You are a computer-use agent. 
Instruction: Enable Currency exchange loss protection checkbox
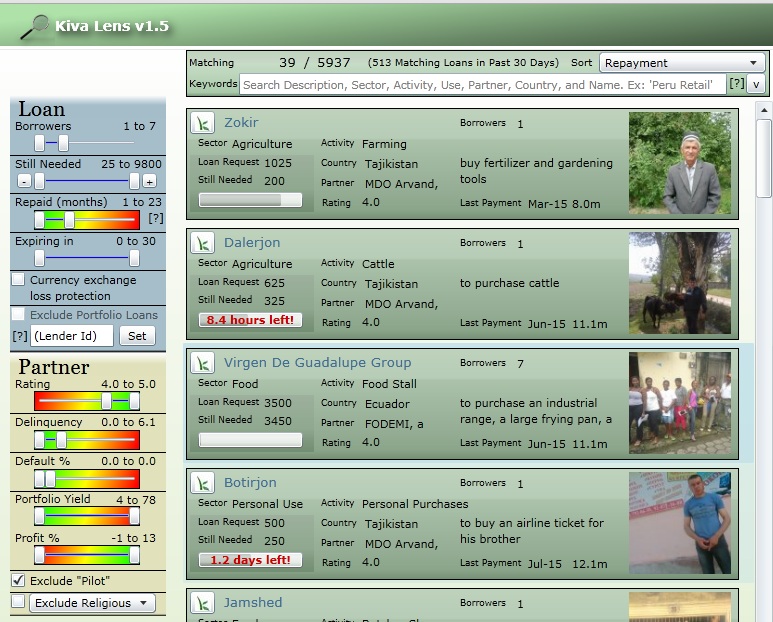pos(18,280)
